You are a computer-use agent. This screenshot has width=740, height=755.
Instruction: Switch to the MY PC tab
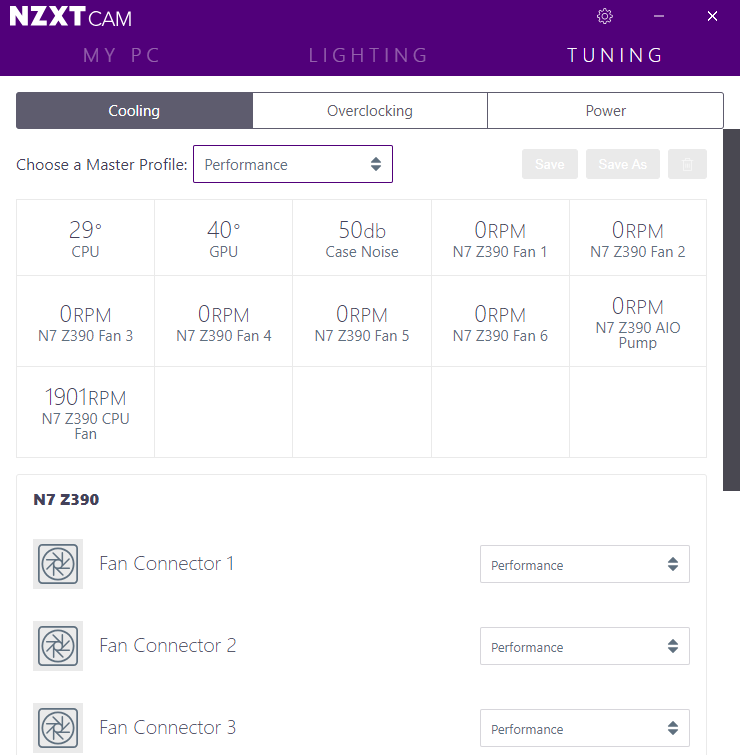(x=121, y=55)
